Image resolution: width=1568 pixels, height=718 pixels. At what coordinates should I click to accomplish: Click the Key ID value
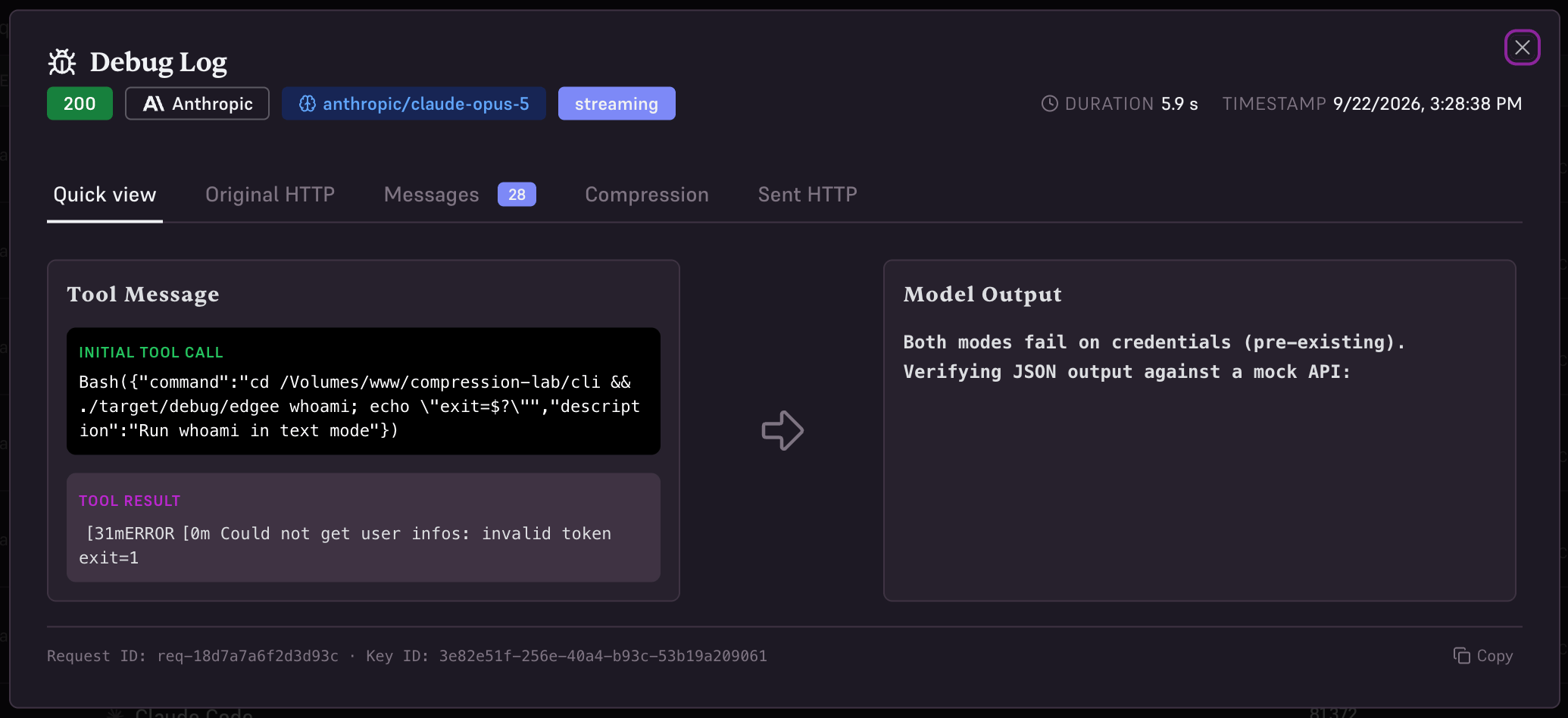click(603, 656)
